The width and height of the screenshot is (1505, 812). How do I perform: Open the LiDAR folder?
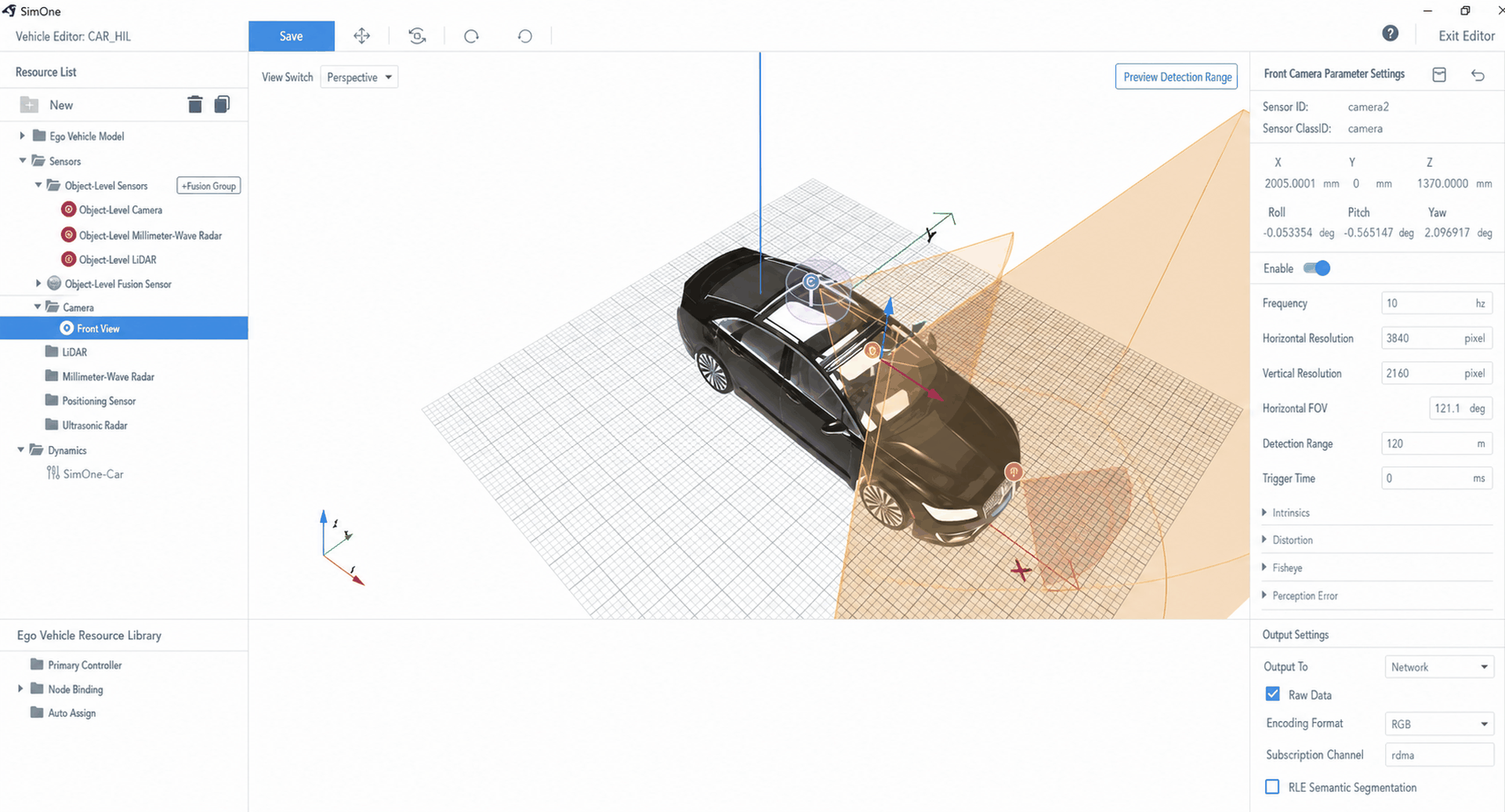click(52, 351)
